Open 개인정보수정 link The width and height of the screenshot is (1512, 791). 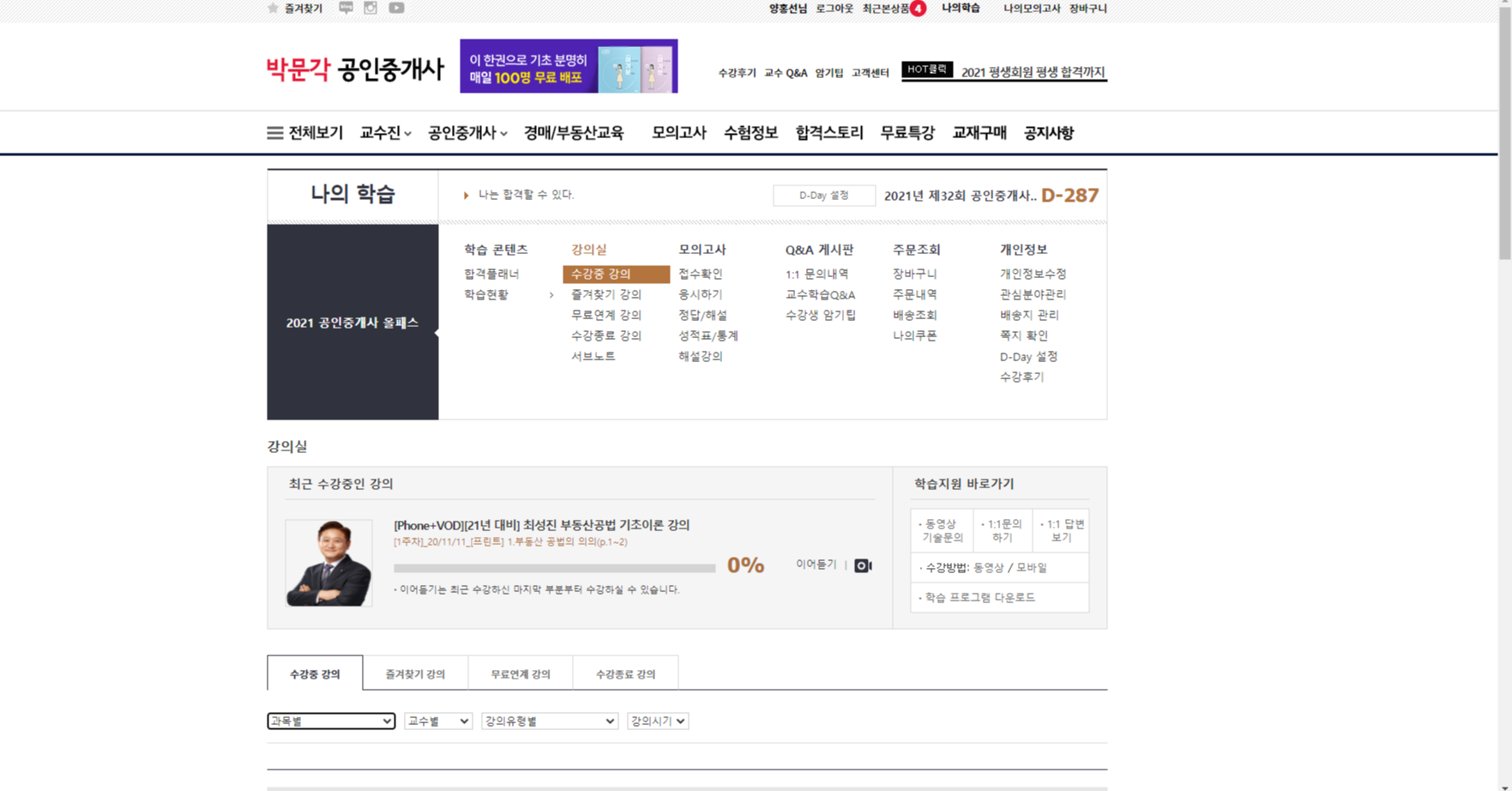(1033, 274)
